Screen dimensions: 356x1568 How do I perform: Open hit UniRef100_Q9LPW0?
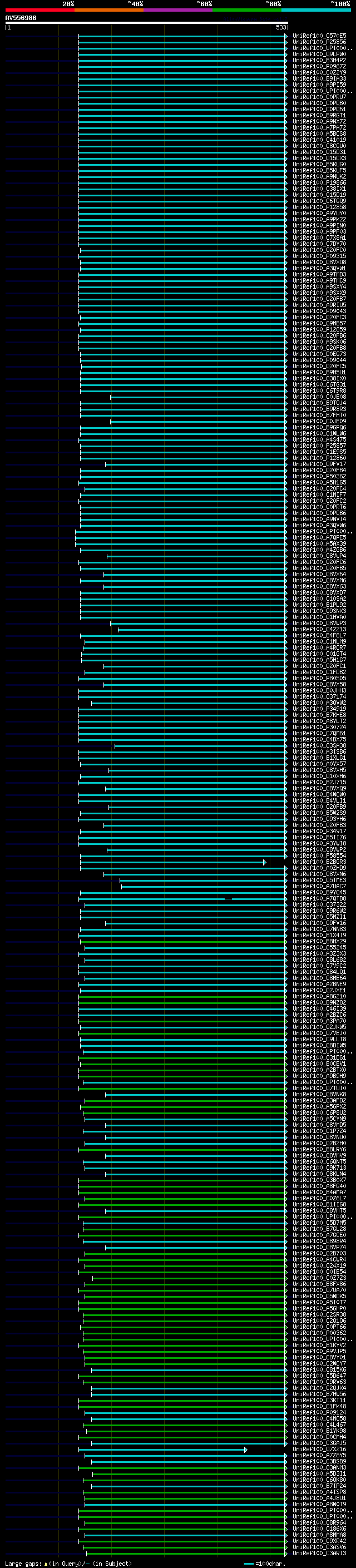click(319, 54)
